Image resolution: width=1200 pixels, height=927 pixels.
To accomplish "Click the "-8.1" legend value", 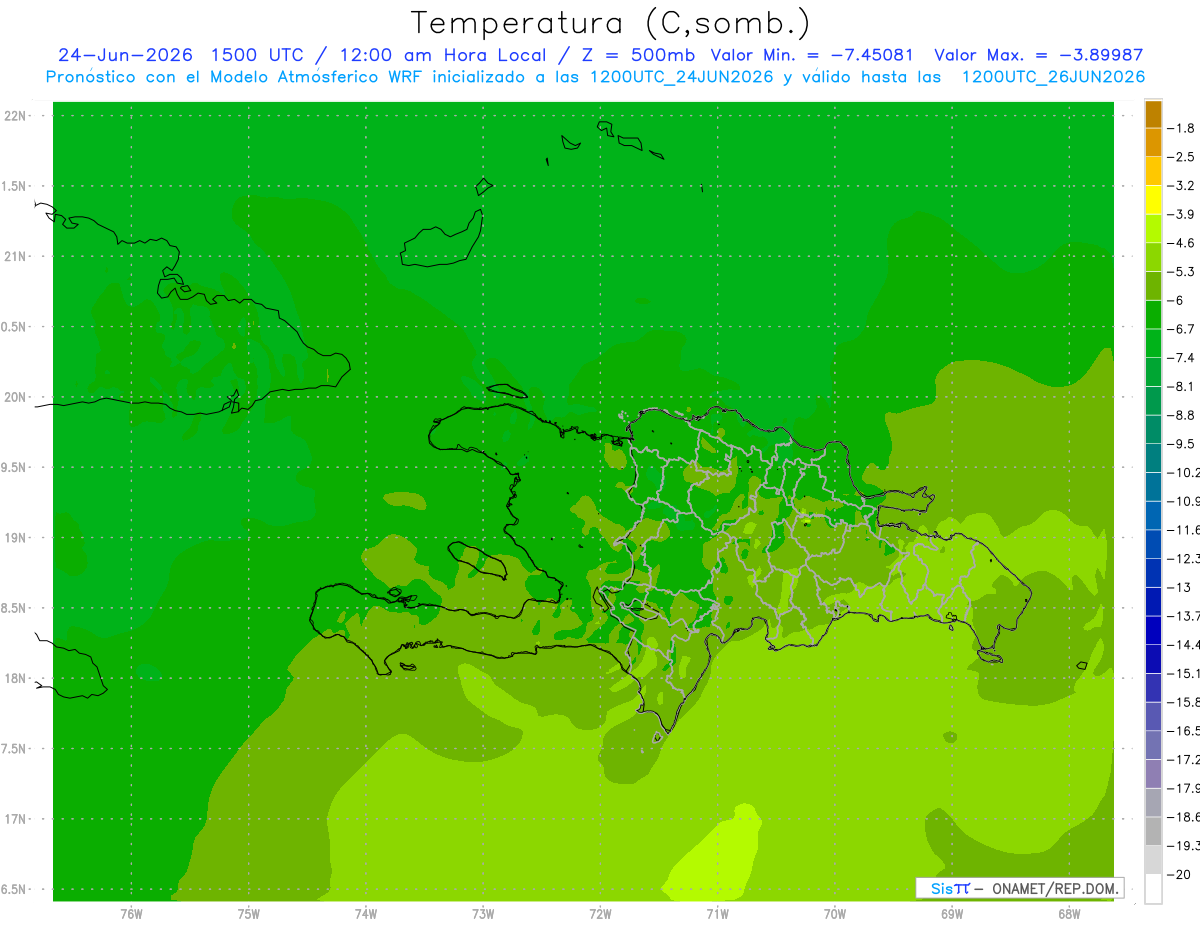I will click(x=1183, y=387).
